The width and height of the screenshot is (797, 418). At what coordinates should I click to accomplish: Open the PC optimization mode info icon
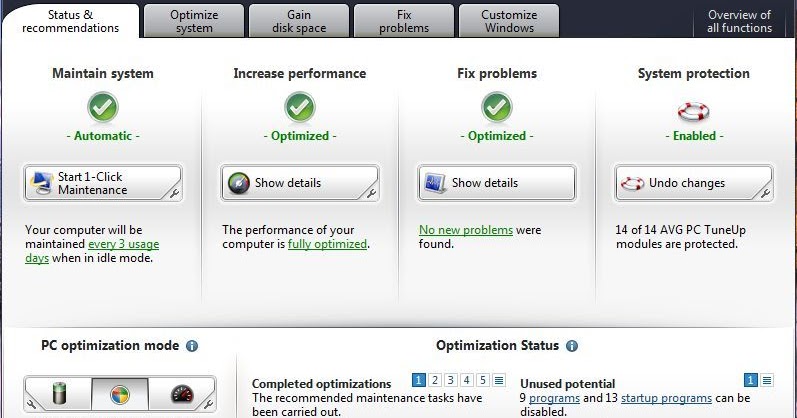192,346
